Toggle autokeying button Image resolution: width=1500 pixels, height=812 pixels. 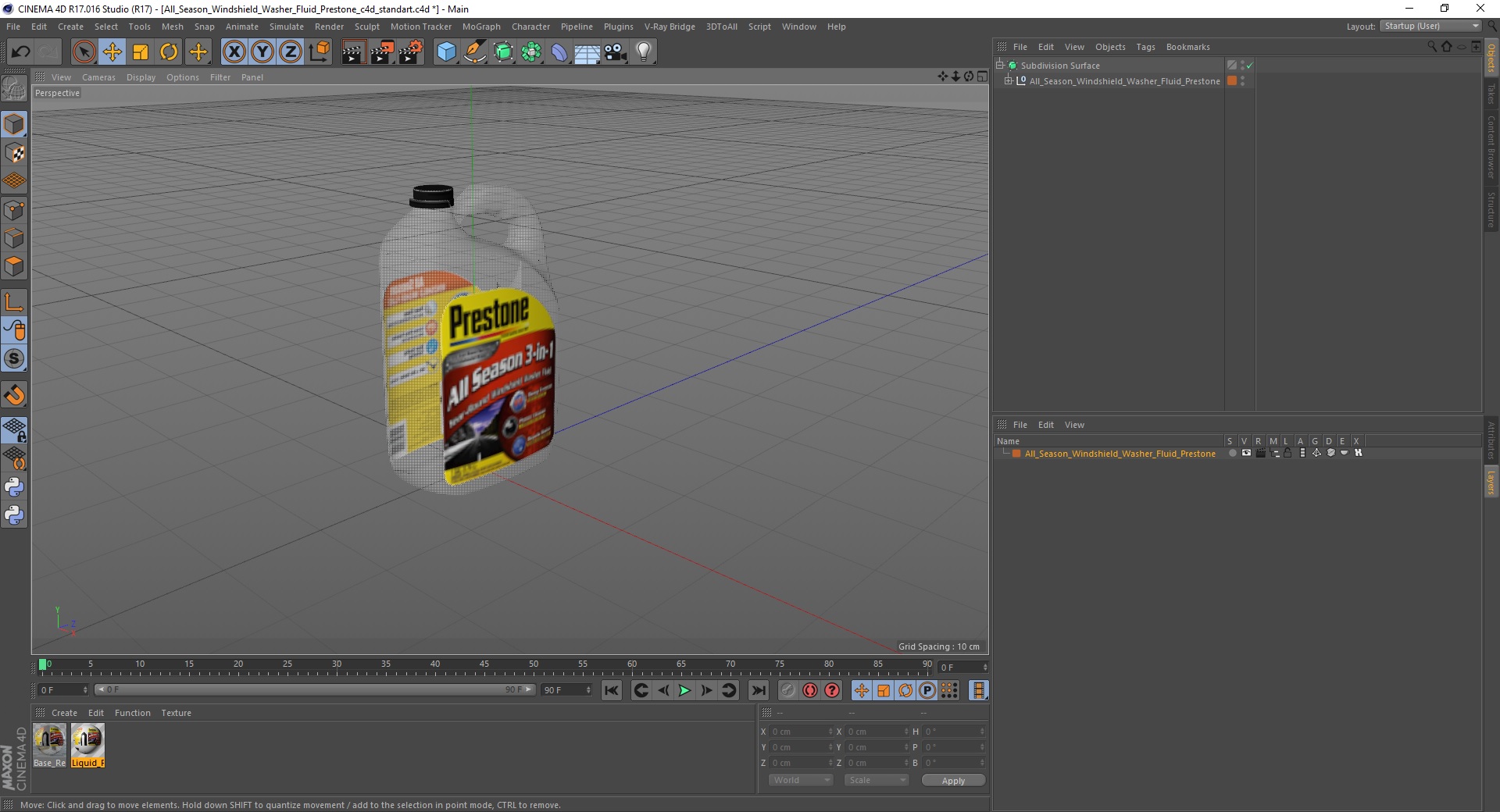810,690
